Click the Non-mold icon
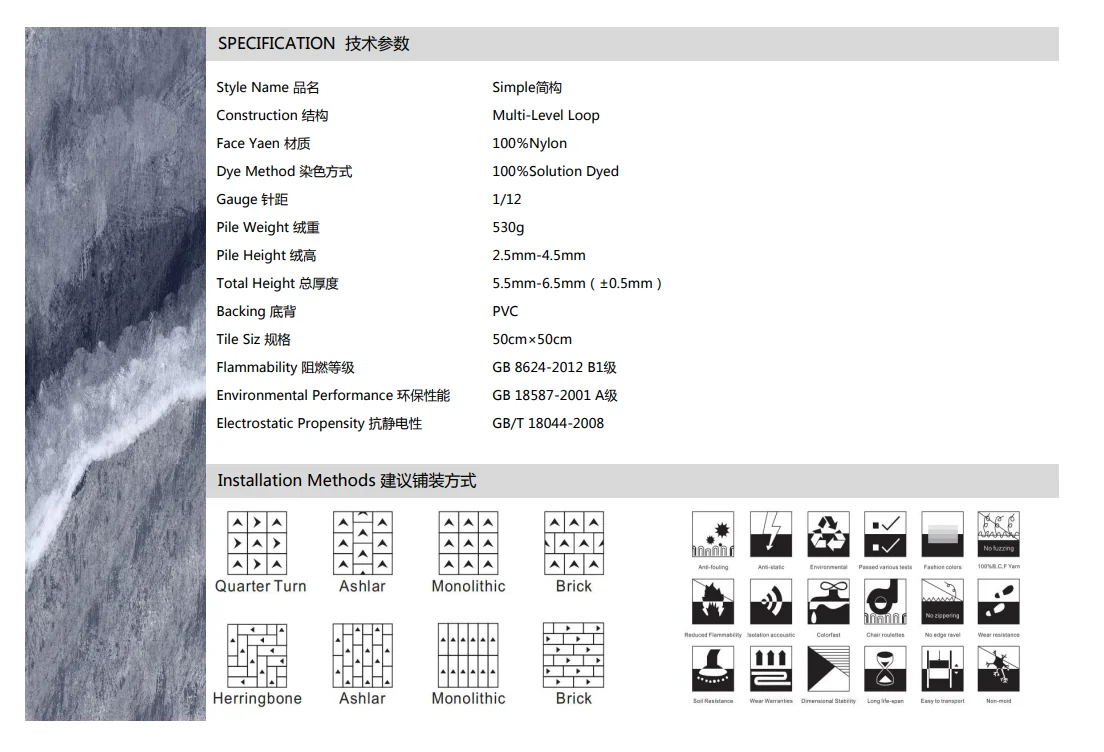 [x=998, y=668]
